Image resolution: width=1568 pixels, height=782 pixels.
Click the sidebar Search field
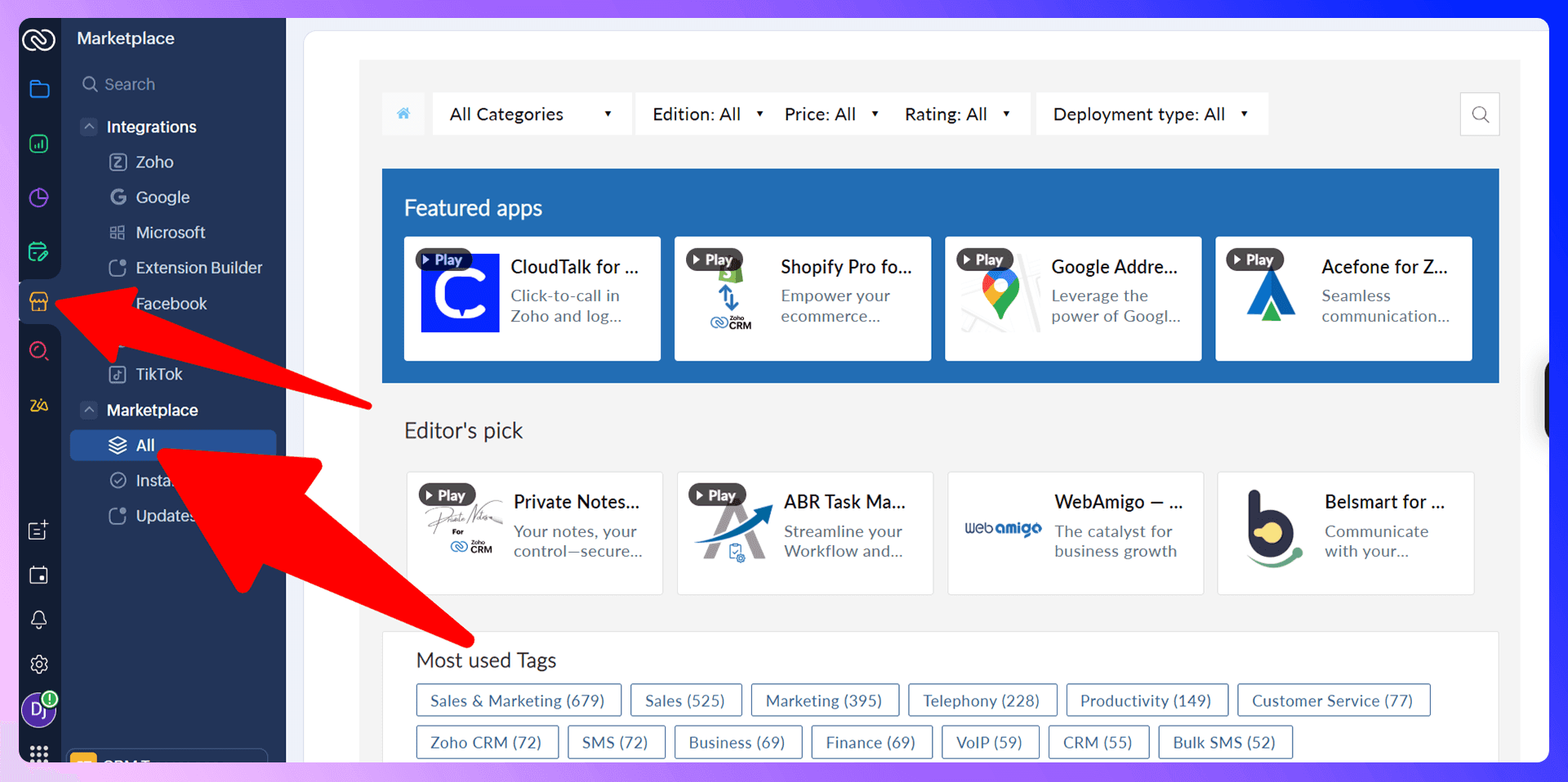tap(172, 84)
